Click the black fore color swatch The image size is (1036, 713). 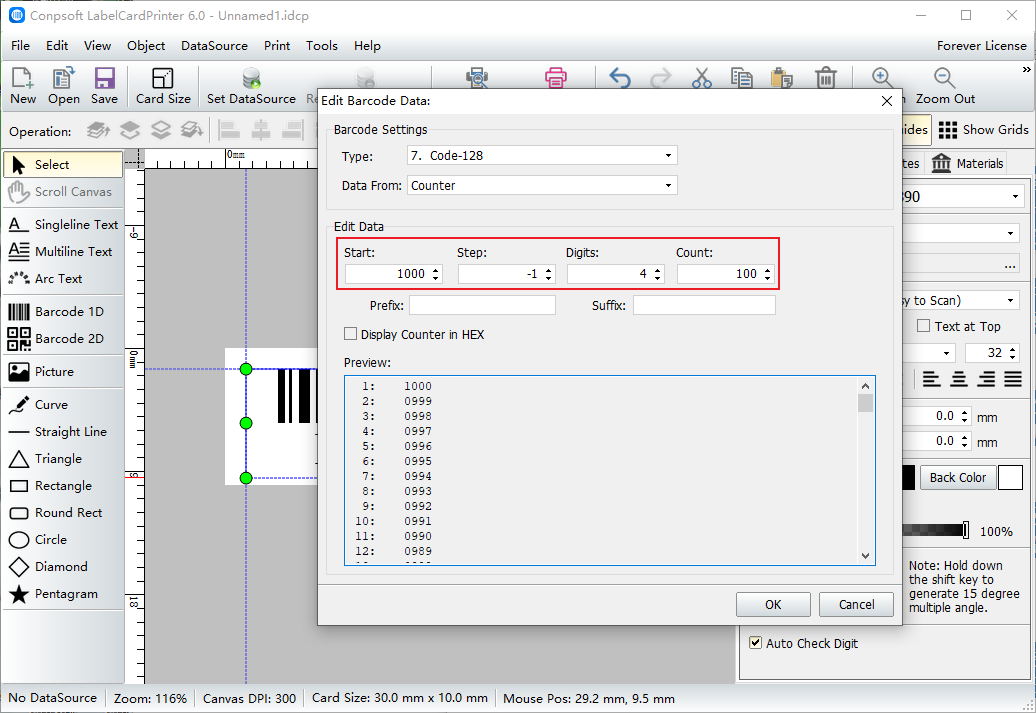pyautogui.click(x=908, y=478)
